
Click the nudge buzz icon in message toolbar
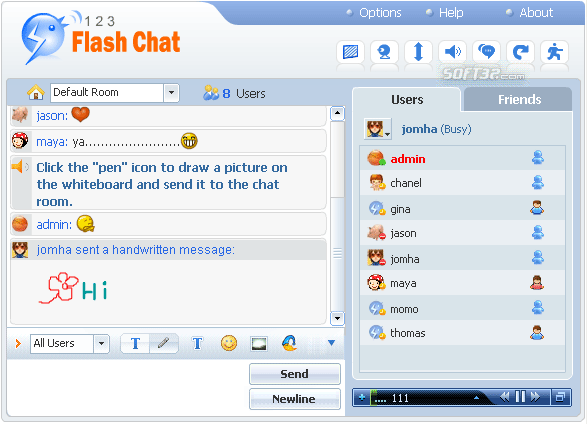click(289, 343)
